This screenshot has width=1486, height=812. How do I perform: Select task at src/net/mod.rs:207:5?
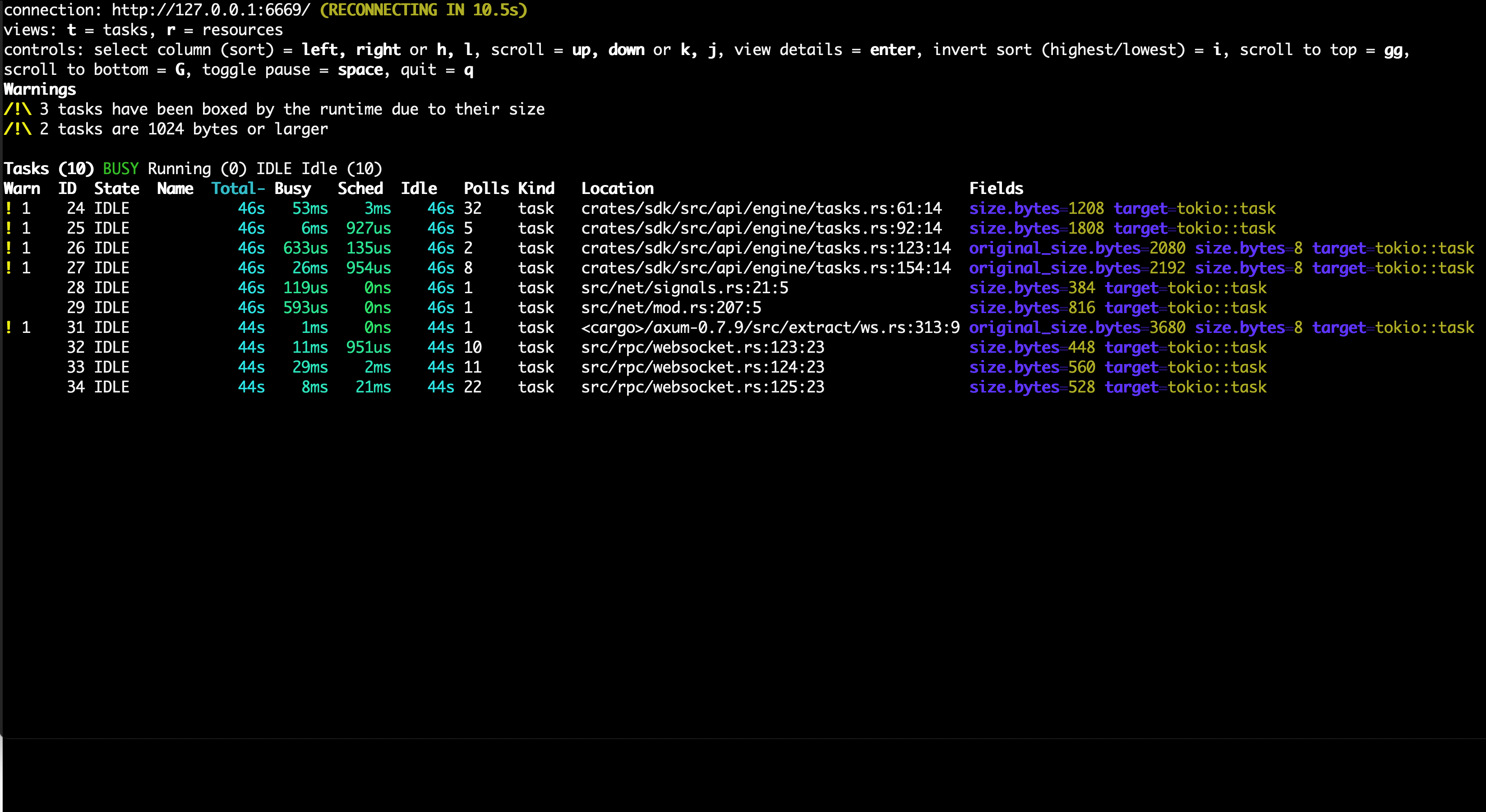click(x=671, y=307)
